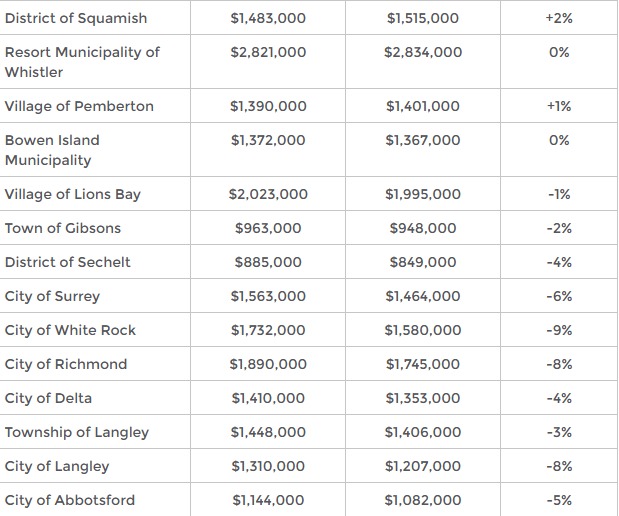Select the City of Delta label
619x516 pixels.
click(48, 398)
